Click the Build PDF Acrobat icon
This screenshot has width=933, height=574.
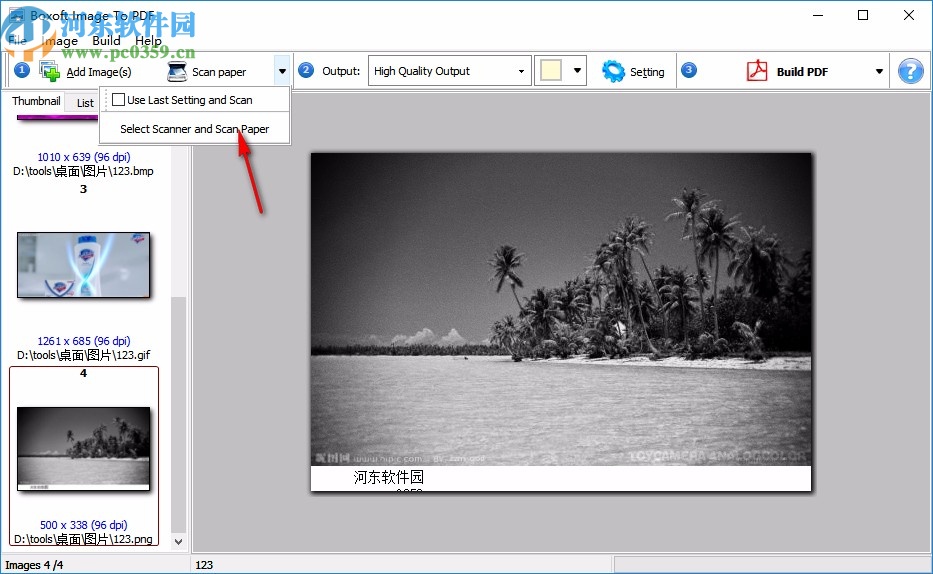757,71
